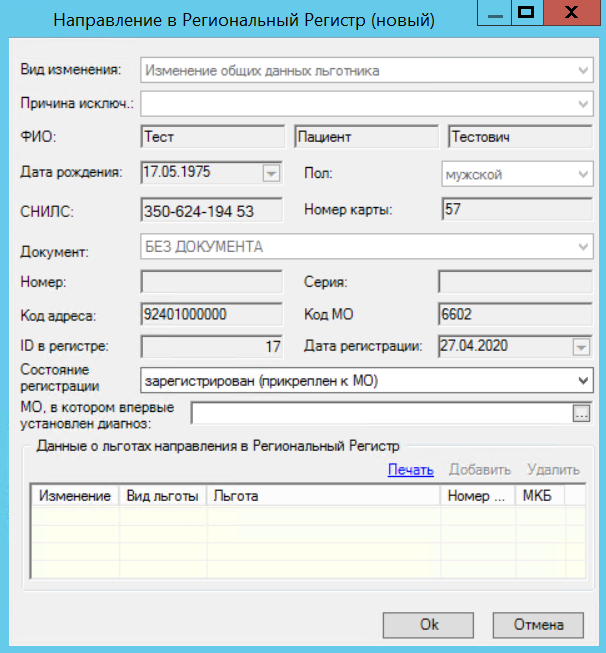Click the СНИЛС field 350-624-194 53
606x653 pixels.
212,210
